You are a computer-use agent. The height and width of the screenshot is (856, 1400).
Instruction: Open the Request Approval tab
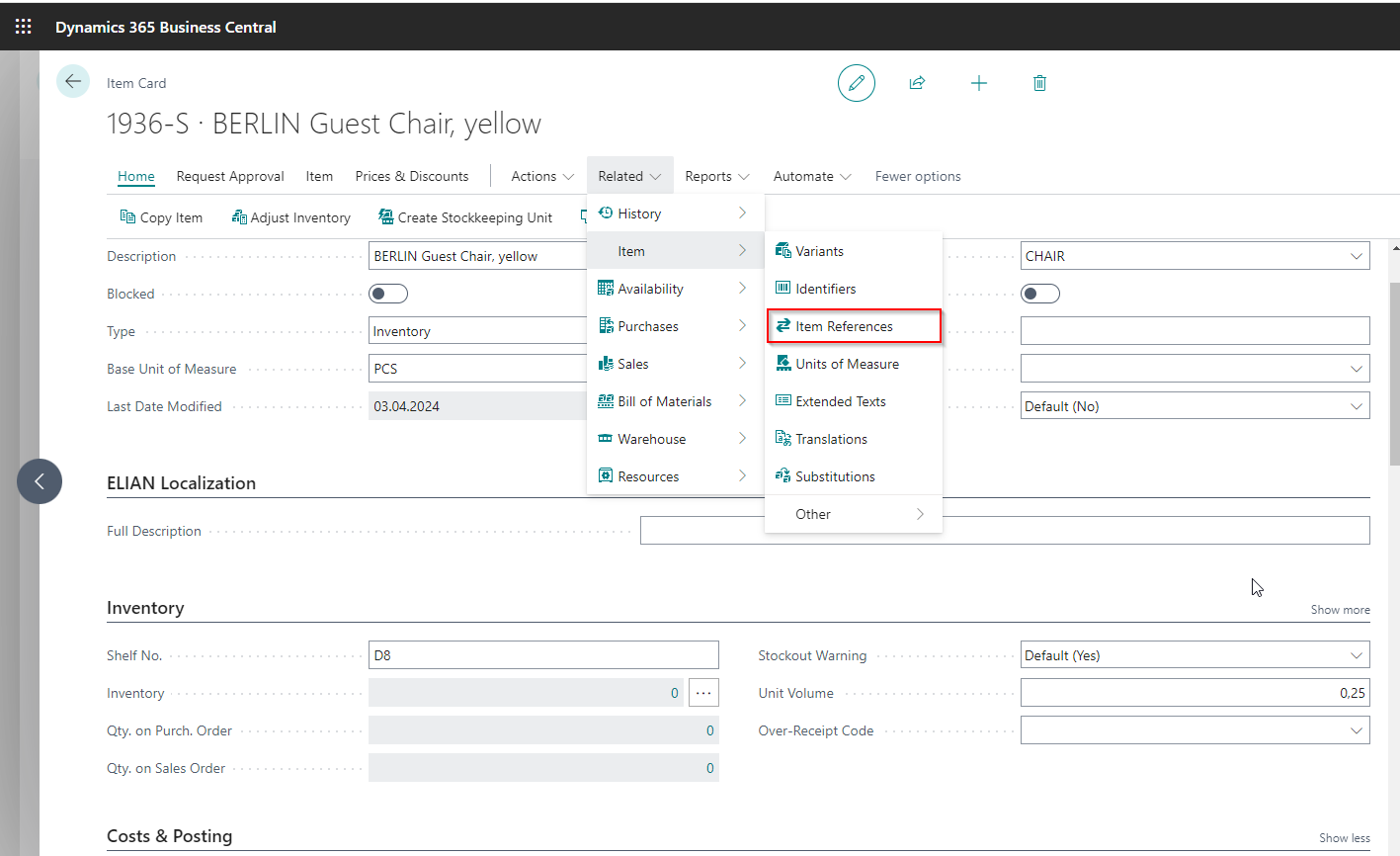click(230, 176)
